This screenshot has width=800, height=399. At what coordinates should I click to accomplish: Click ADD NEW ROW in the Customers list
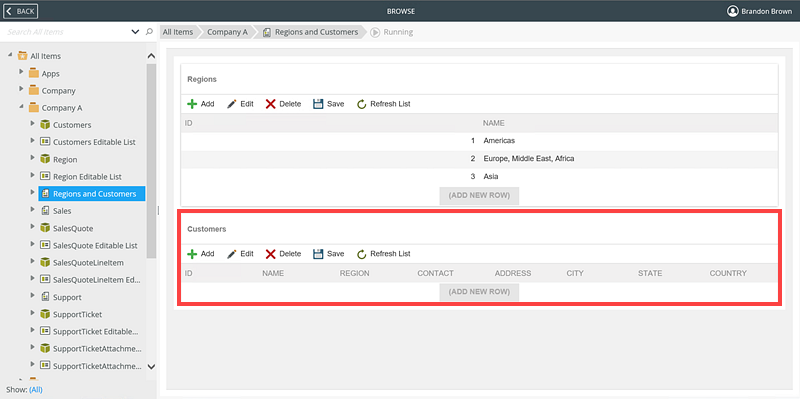(479, 292)
